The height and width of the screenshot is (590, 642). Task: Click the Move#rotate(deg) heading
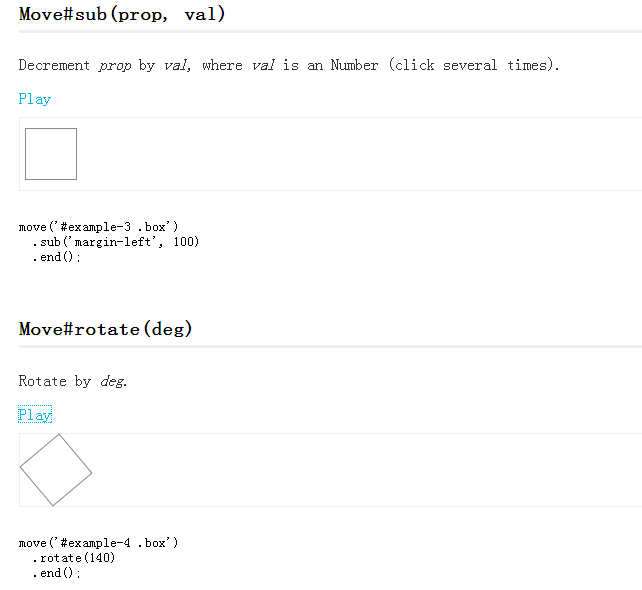(105, 329)
